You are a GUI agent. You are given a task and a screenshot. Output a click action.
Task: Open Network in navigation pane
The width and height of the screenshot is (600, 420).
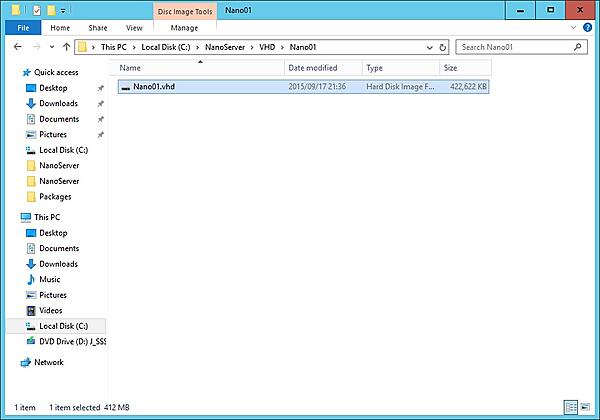pos(49,362)
